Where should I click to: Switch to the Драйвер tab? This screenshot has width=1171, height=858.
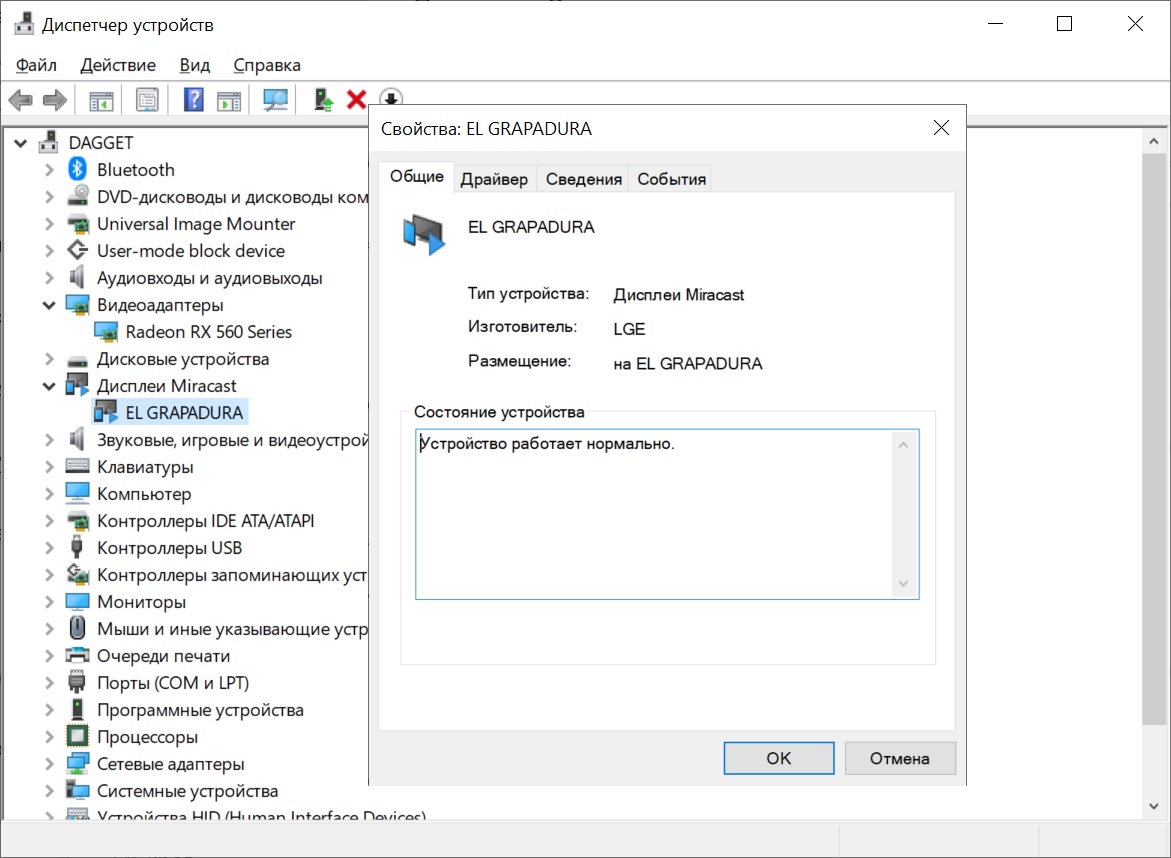(x=494, y=179)
